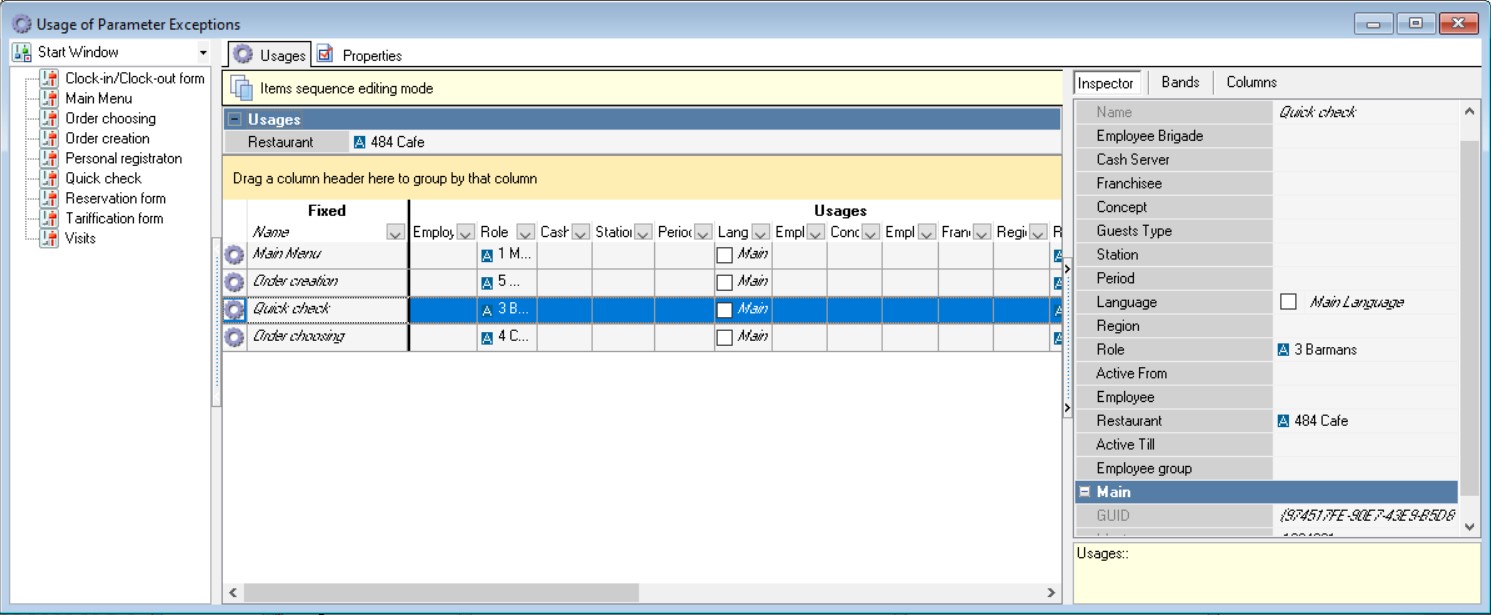Screen dimensions: 1491x615
Task: Click the gear icon of Order creation row
Action: click(235, 282)
